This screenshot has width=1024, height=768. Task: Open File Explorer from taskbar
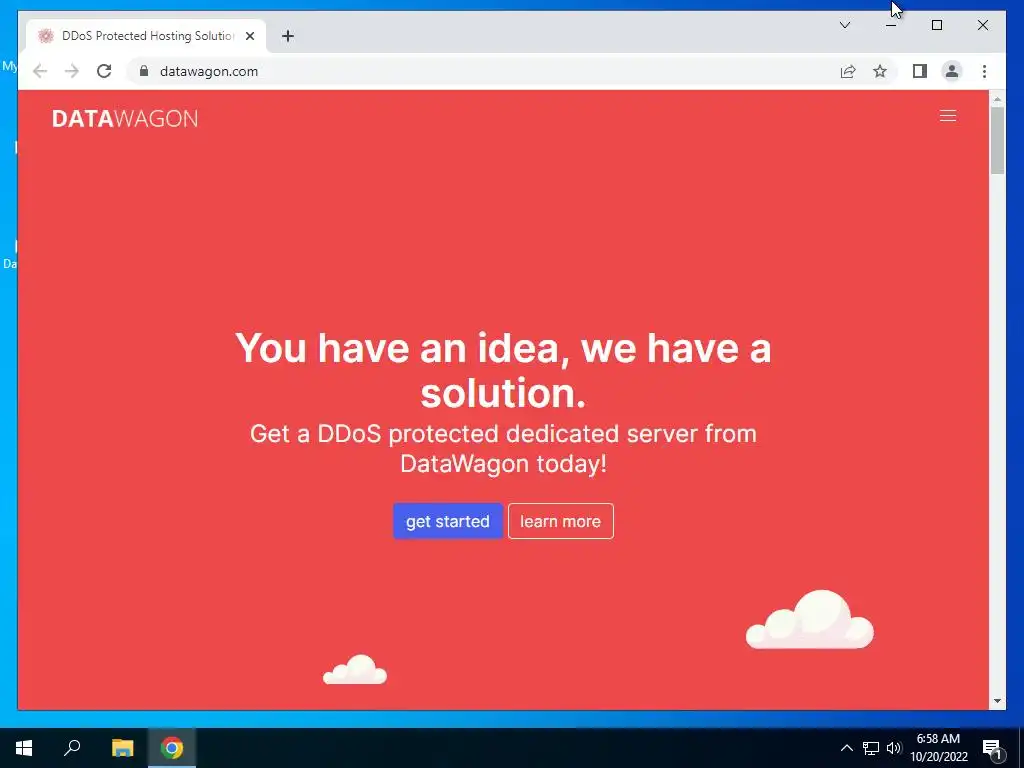(122, 748)
